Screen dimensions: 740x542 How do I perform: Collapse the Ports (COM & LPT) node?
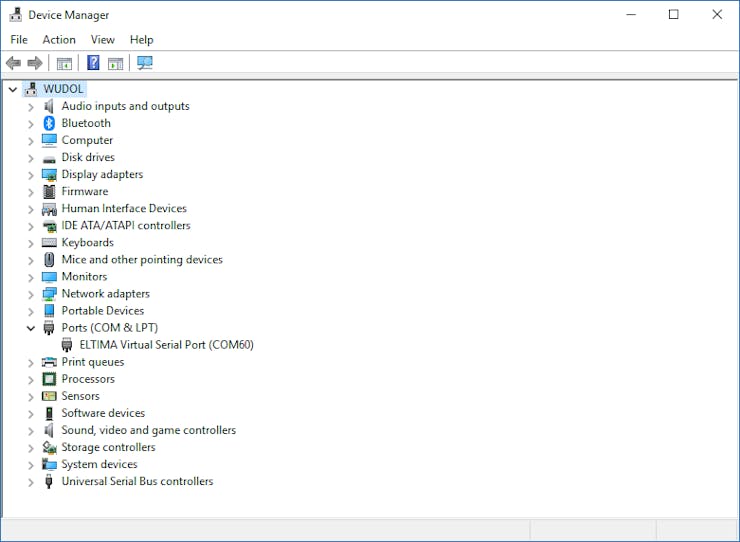point(31,328)
